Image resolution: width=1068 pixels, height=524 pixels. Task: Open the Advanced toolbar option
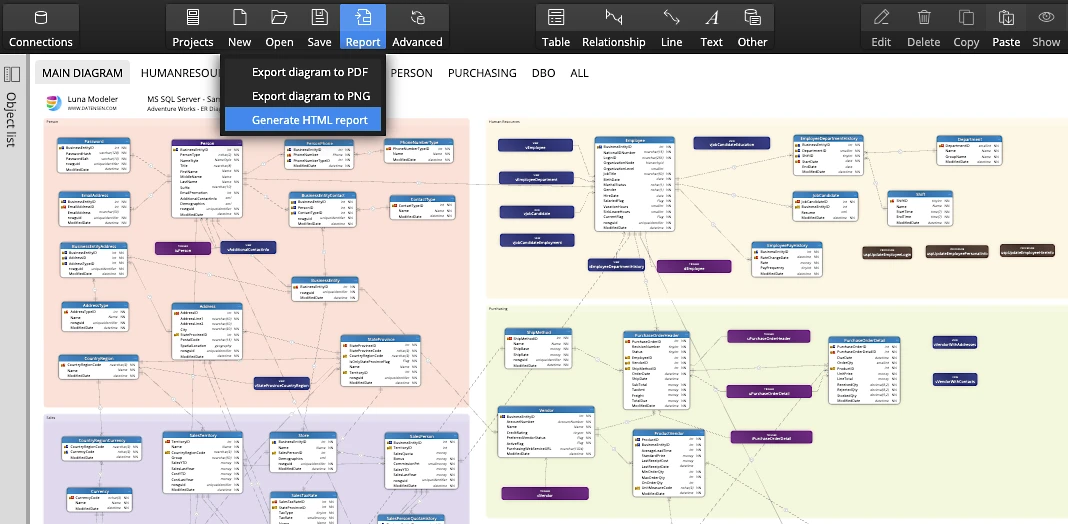418,27
